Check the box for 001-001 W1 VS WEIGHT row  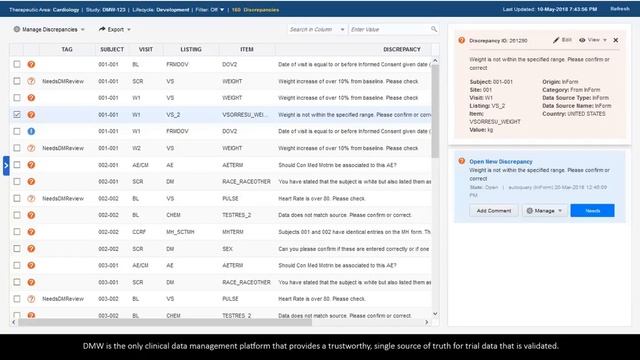pyautogui.click(x=17, y=98)
